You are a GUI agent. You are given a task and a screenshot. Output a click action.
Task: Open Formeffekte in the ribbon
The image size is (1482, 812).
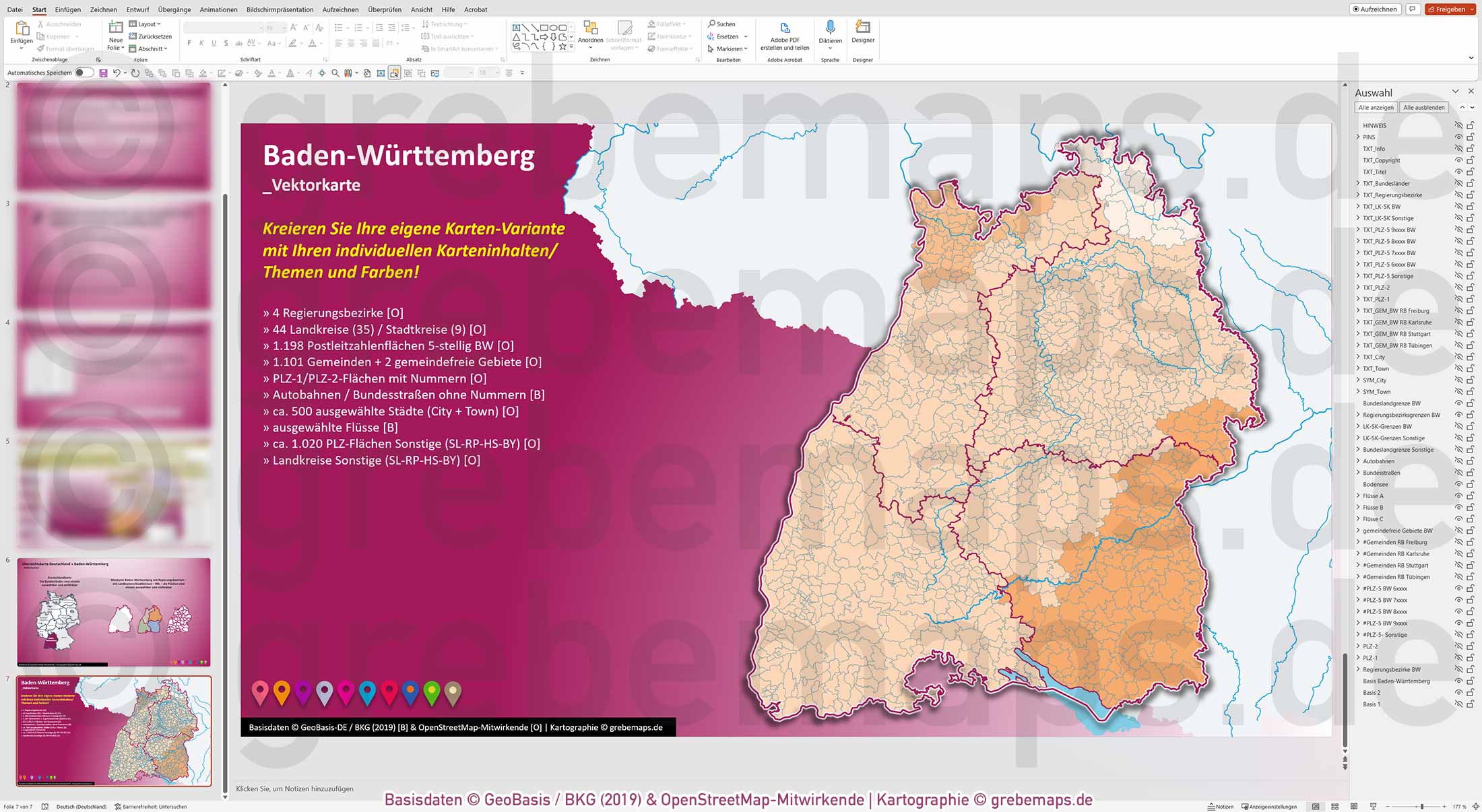(670, 48)
